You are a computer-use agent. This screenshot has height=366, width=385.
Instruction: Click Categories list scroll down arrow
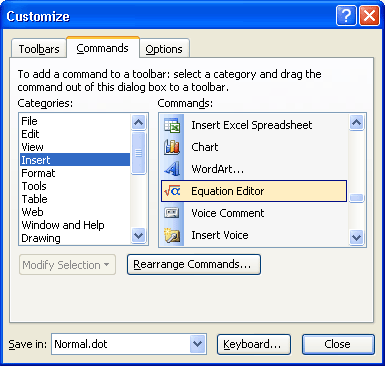tap(138, 235)
